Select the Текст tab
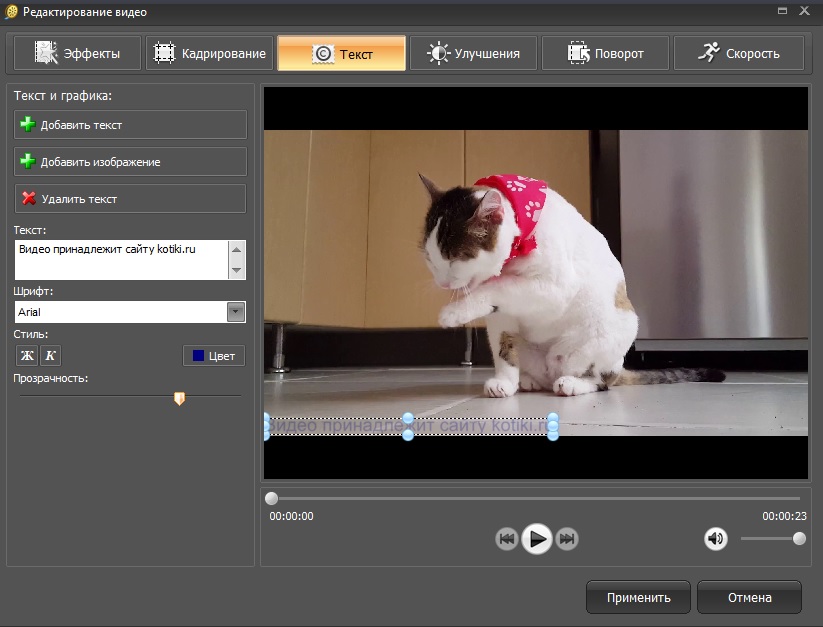The width and height of the screenshot is (823, 627). [342, 53]
